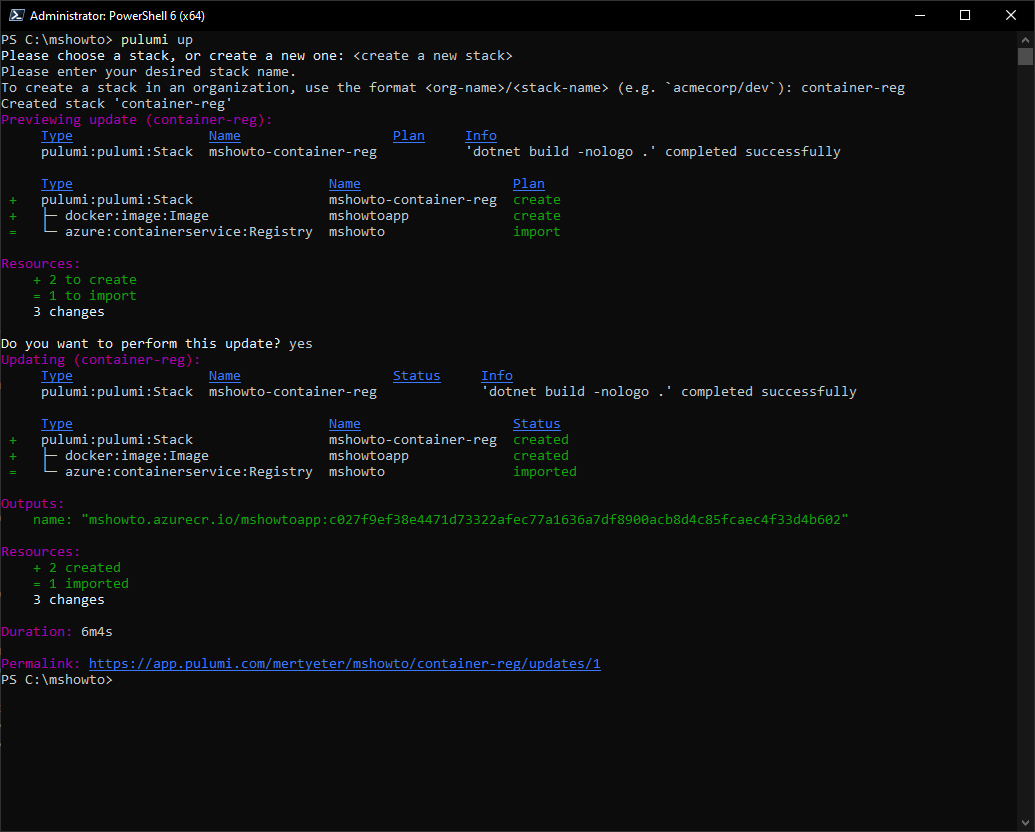Click 'docker:image:Image' in the preview table
This screenshot has width=1035, height=832.
click(137, 216)
